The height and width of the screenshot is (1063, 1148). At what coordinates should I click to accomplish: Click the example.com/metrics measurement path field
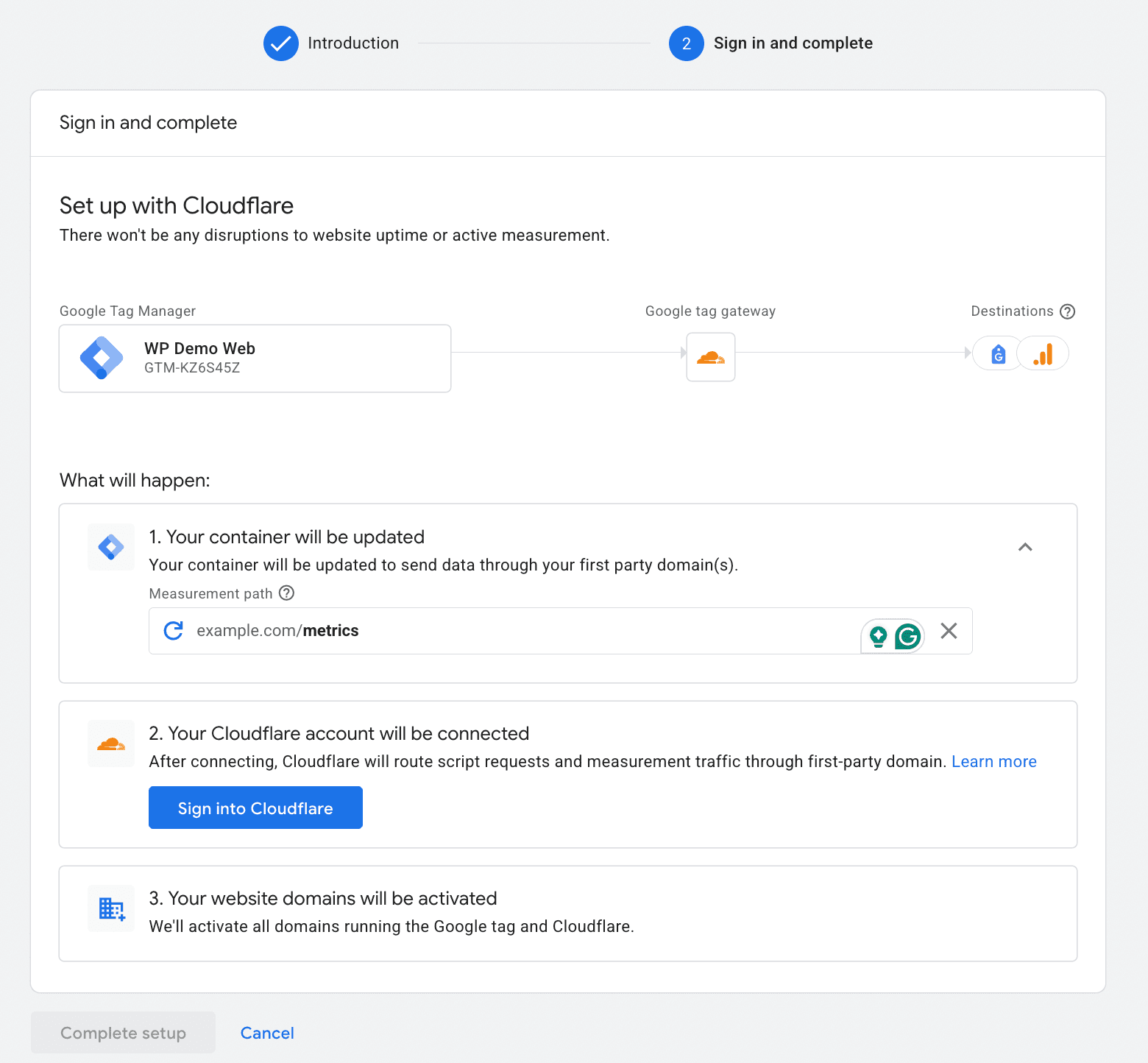pyautogui.click(x=561, y=631)
